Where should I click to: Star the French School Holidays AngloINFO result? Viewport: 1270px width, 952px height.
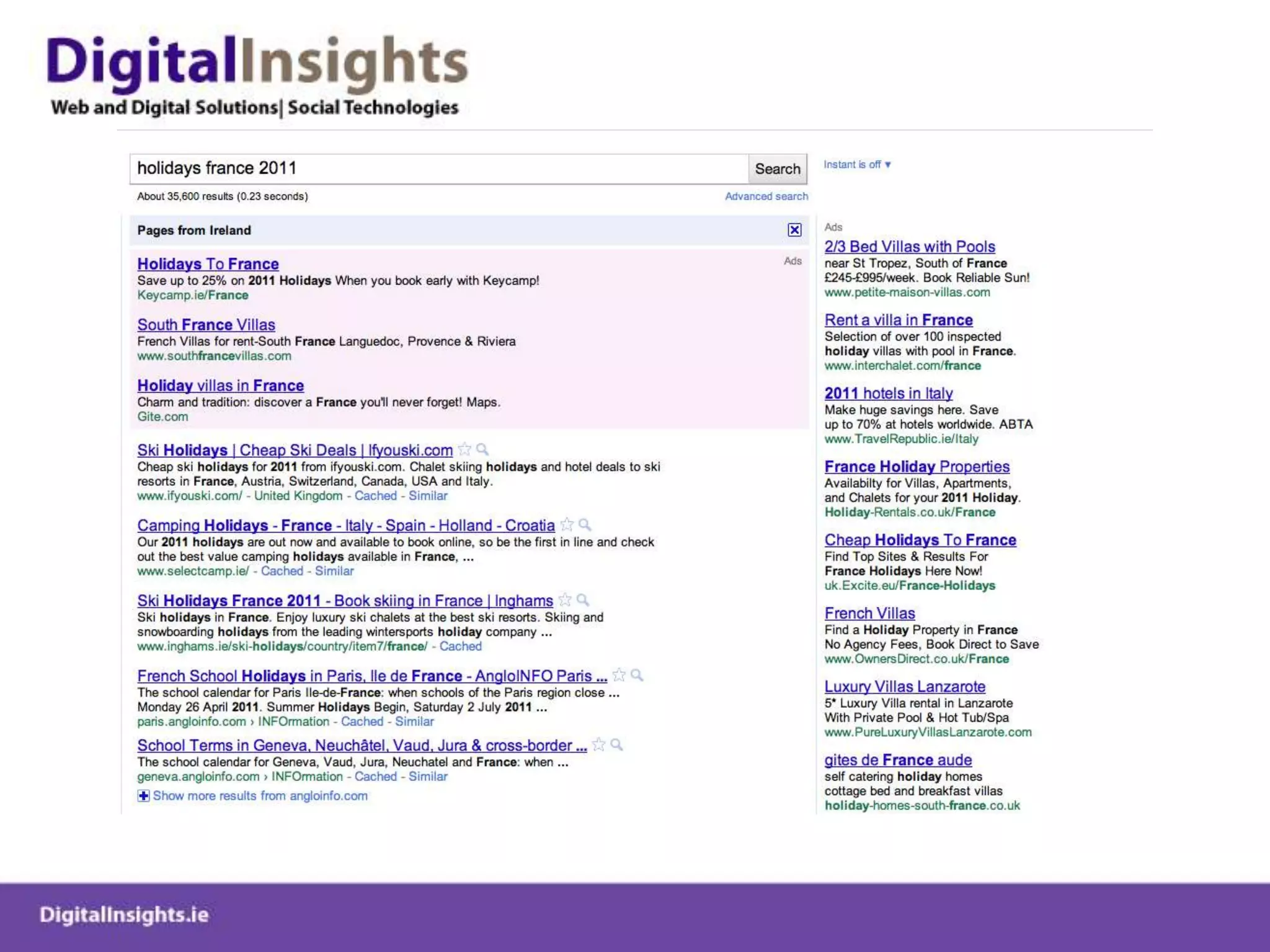coord(619,675)
